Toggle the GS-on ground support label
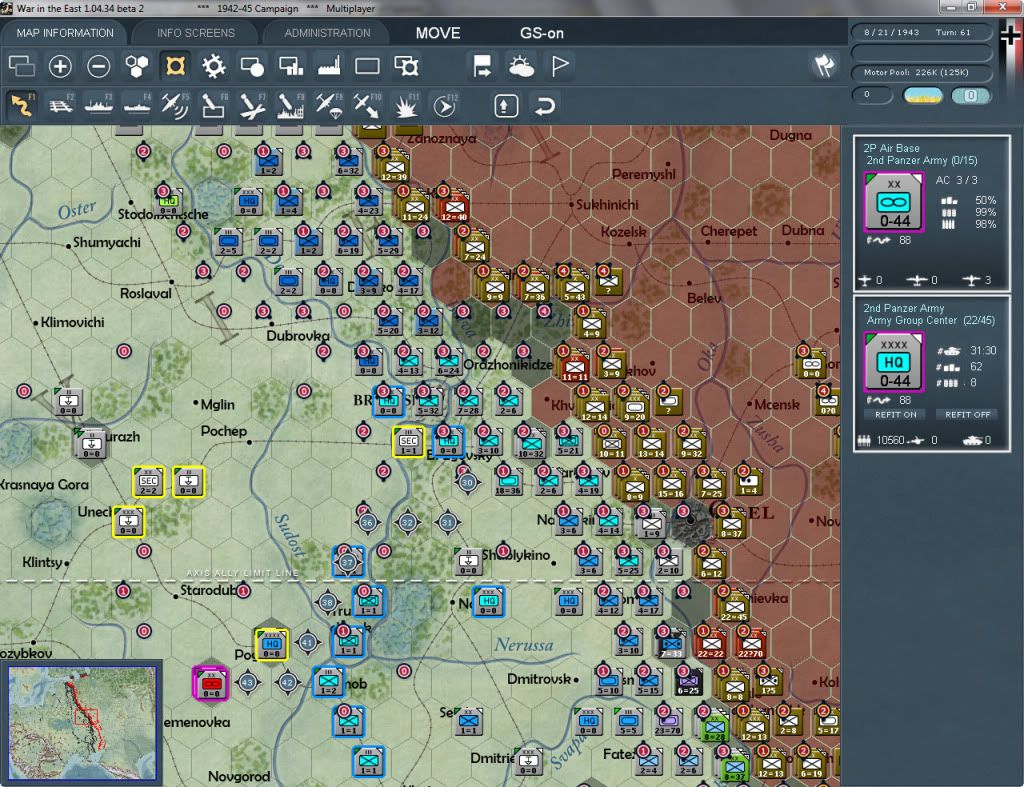Image resolution: width=1024 pixels, height=787 pixels. (x=541, y=33)
